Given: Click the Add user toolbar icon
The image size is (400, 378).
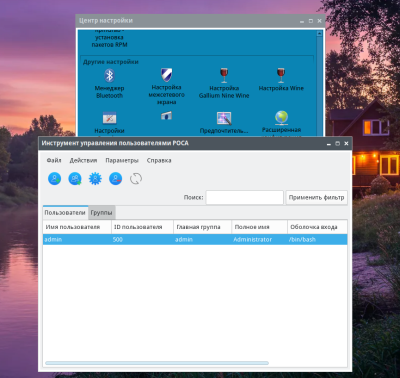Looking at the screenshot, I should point(54,179).
